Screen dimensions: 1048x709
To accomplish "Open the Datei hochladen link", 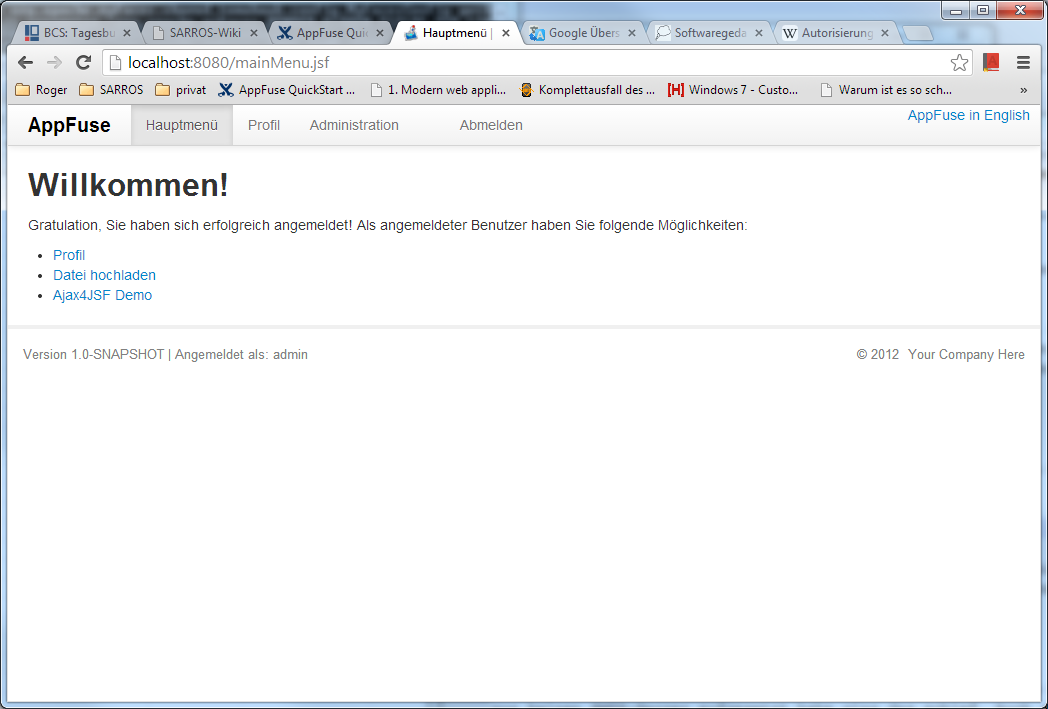I will tap(104, 275).
